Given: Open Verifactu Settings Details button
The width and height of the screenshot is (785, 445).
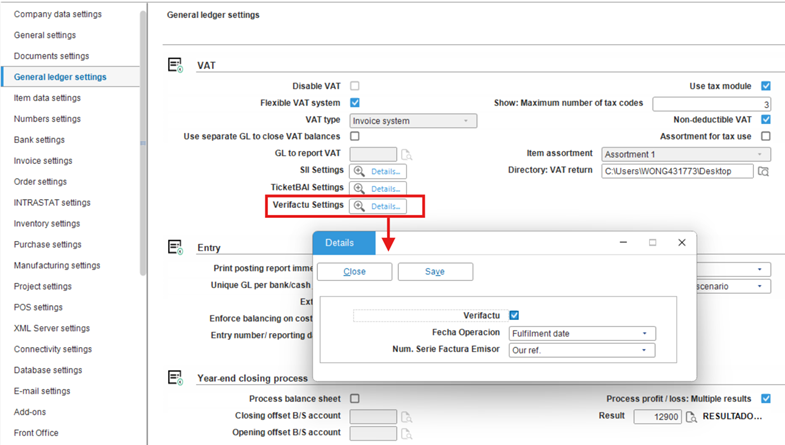Looking at the screenshot, I should click(378, 206).
